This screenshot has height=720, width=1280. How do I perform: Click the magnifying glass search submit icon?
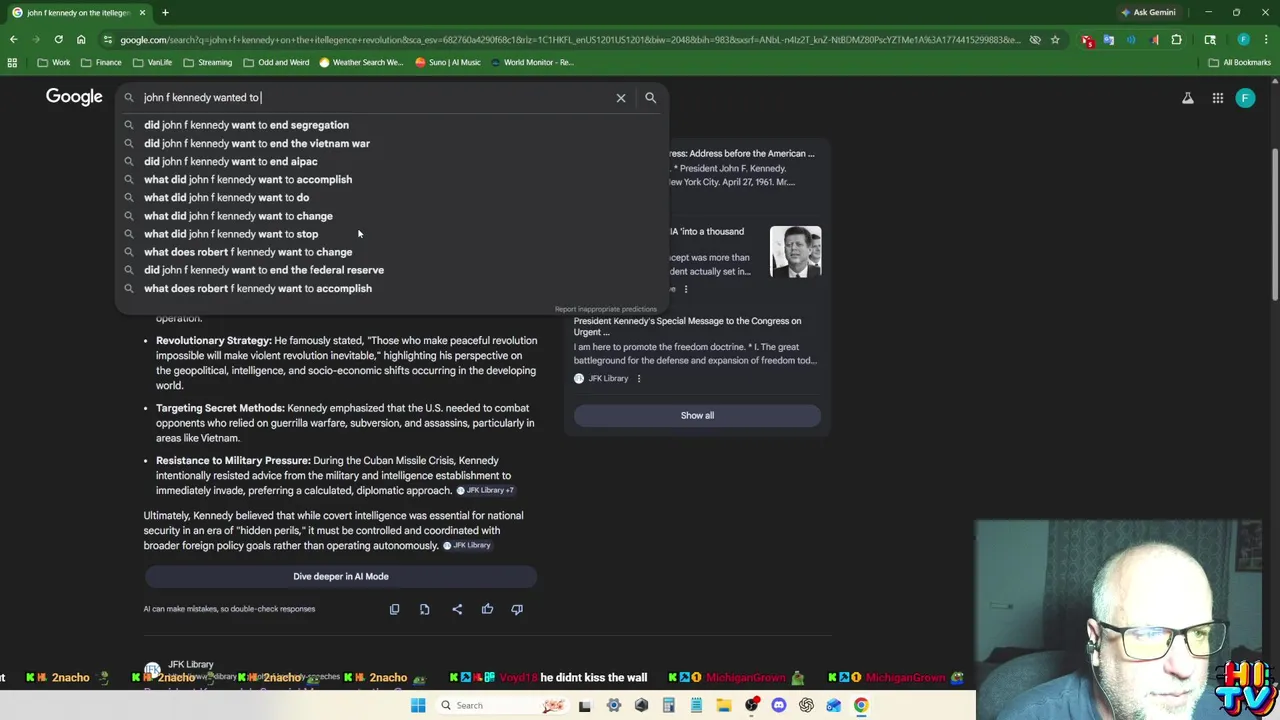pyautogui.click(x=650, y=97)
